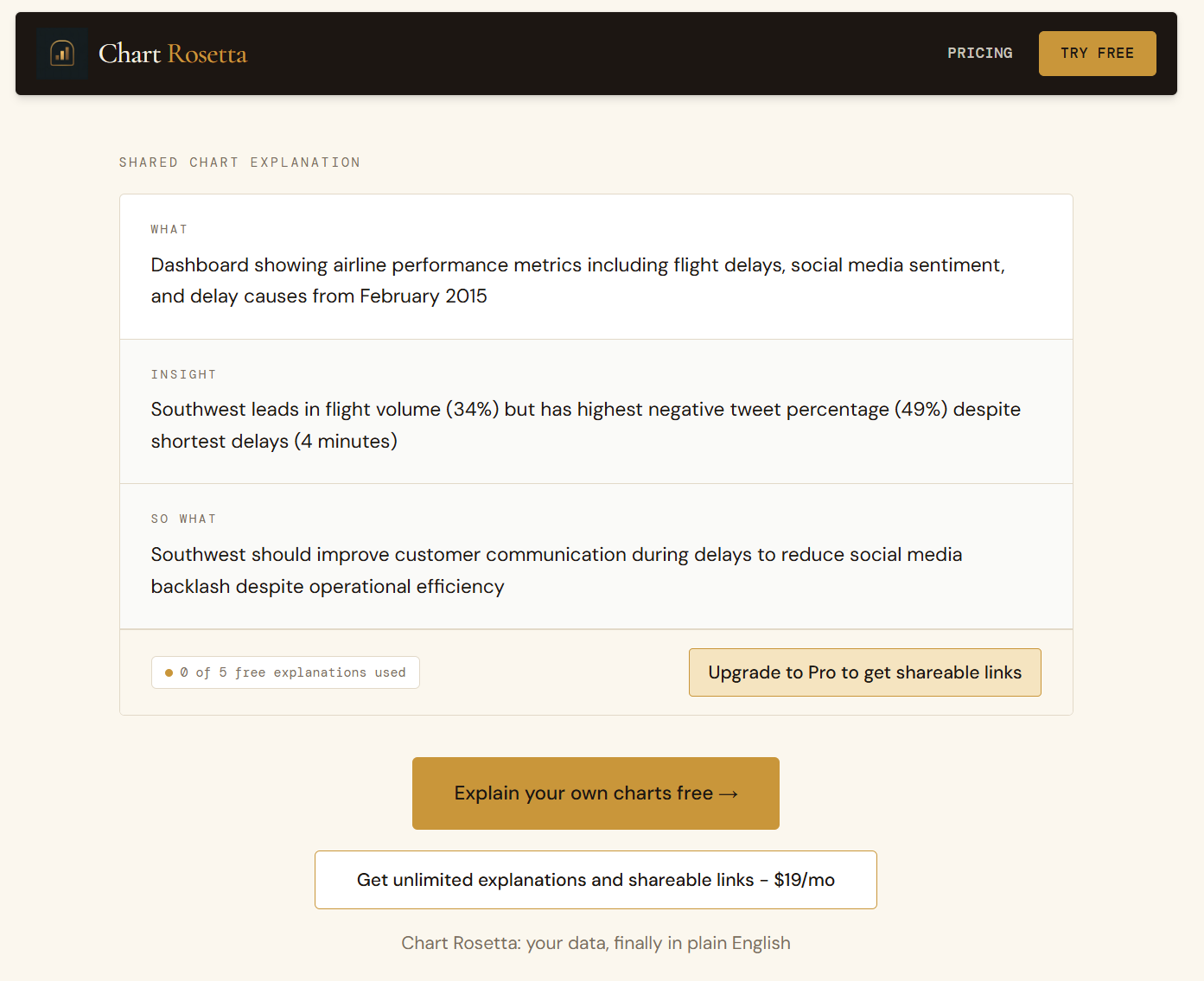1204x981 pixels.
Task: Click the Dashboard showing airline performance text
Action: click(x=577, y=280)
